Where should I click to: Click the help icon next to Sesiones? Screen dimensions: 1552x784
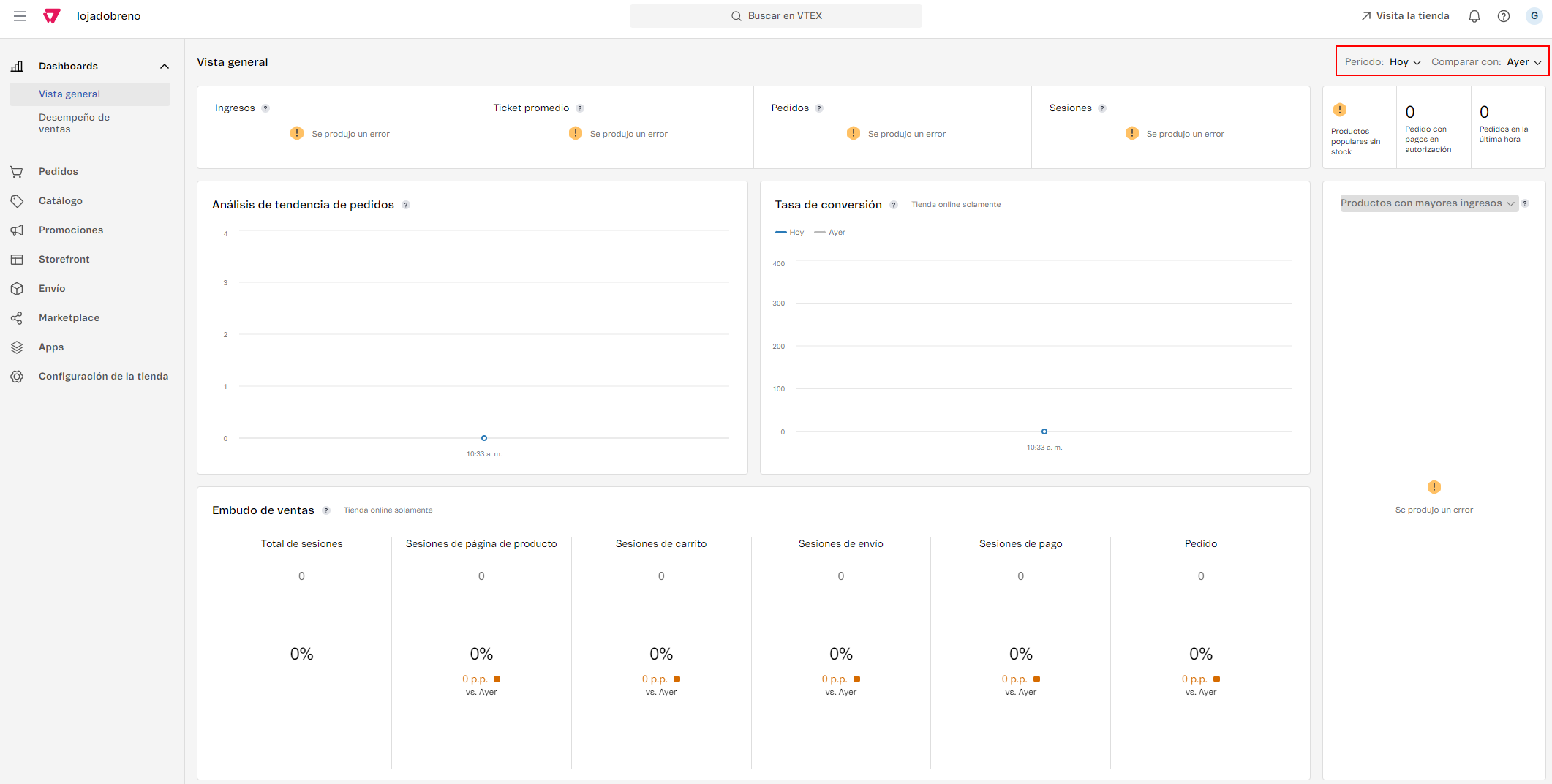point(1102,108)
